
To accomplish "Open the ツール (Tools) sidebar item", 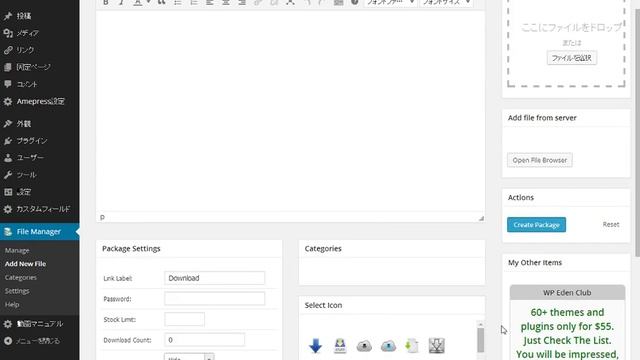I will click(26, 175).
